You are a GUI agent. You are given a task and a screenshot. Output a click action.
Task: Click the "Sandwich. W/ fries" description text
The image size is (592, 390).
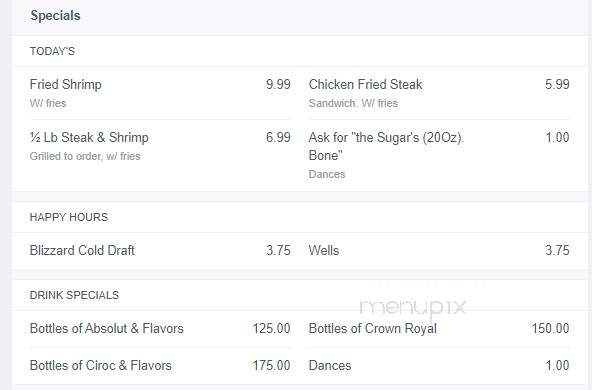353,103
